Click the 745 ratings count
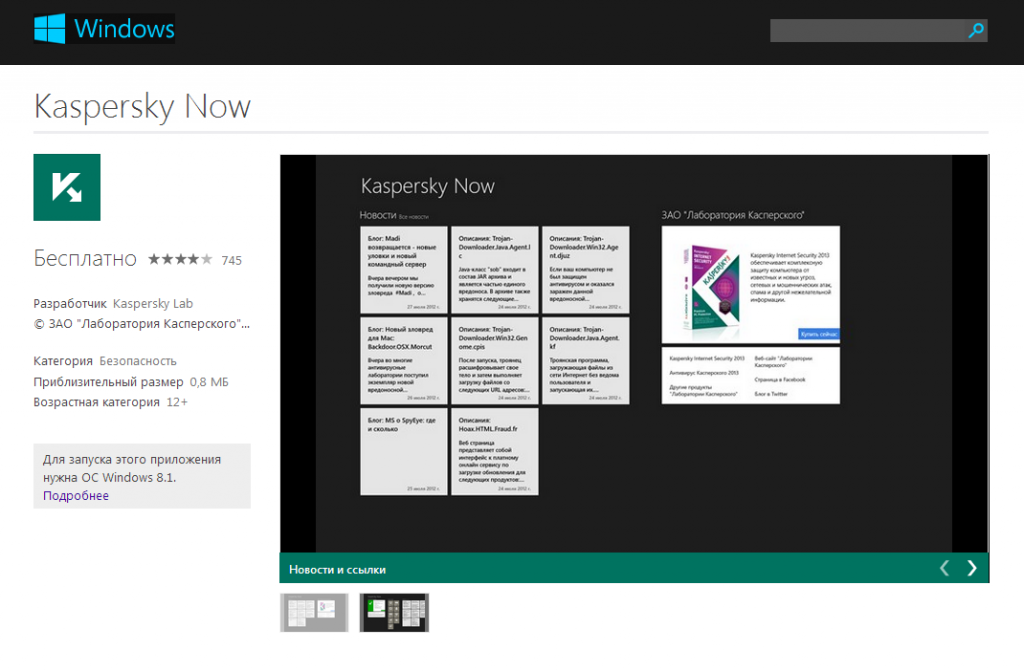Image resolution: width=1024 pixels, height=672 pixels. coord(231,261)
